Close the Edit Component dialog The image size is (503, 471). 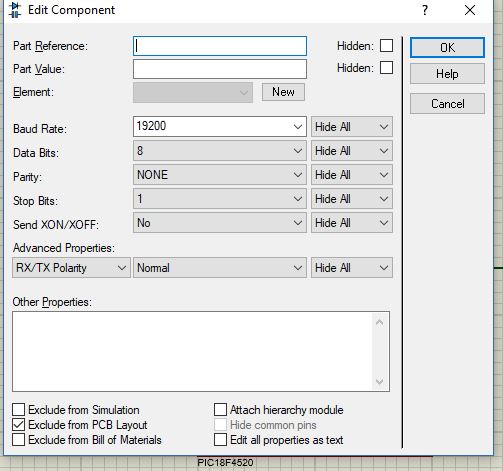point(470,10)
